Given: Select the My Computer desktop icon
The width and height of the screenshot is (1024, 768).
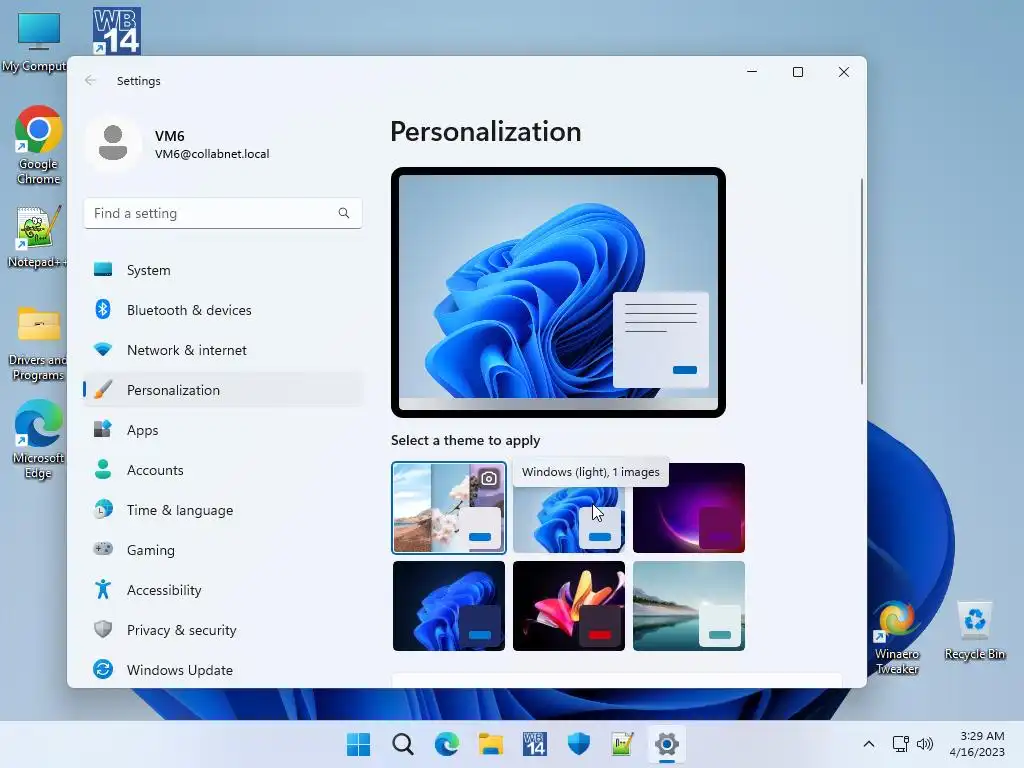Looking at the screenshot, I should pyautogui.click(x=36, y=42).
